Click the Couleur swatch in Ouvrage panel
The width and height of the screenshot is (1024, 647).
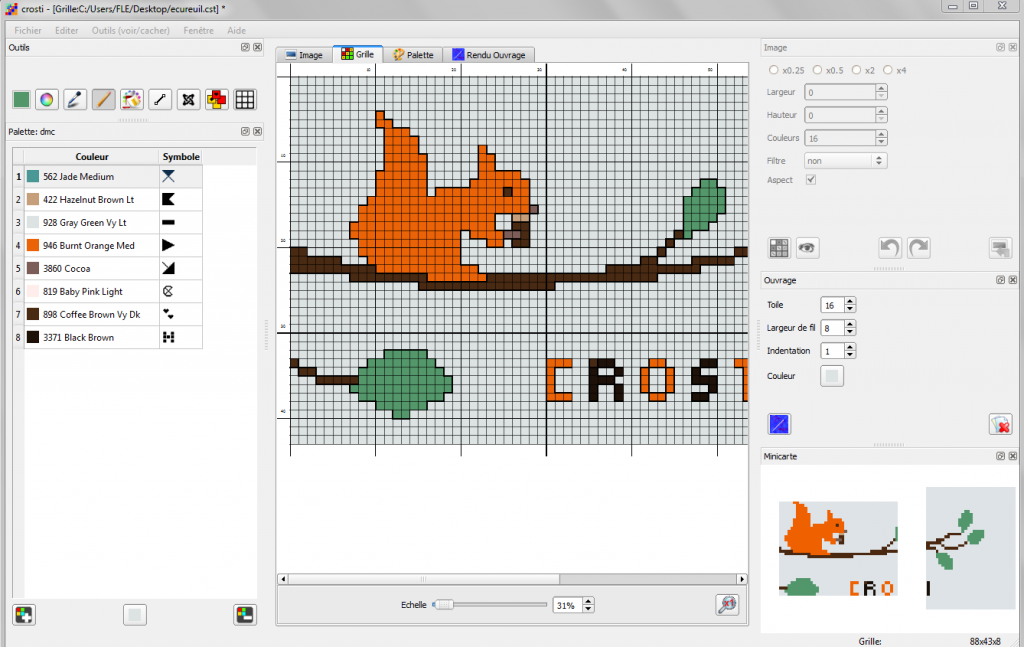[x=832, y=376]
